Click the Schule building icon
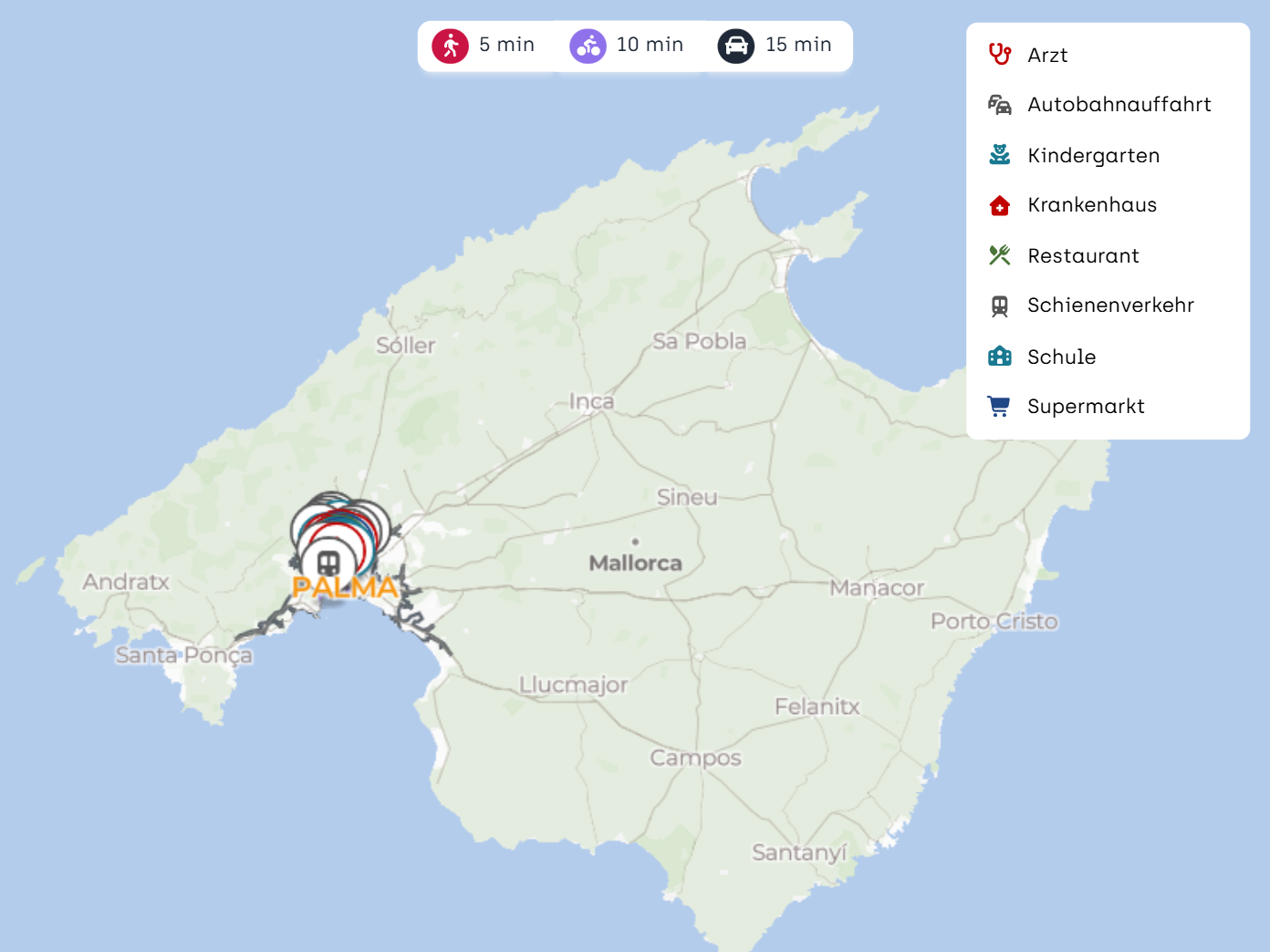Viewport: 1270px width, 952px height. click(x=1000, y=357)
